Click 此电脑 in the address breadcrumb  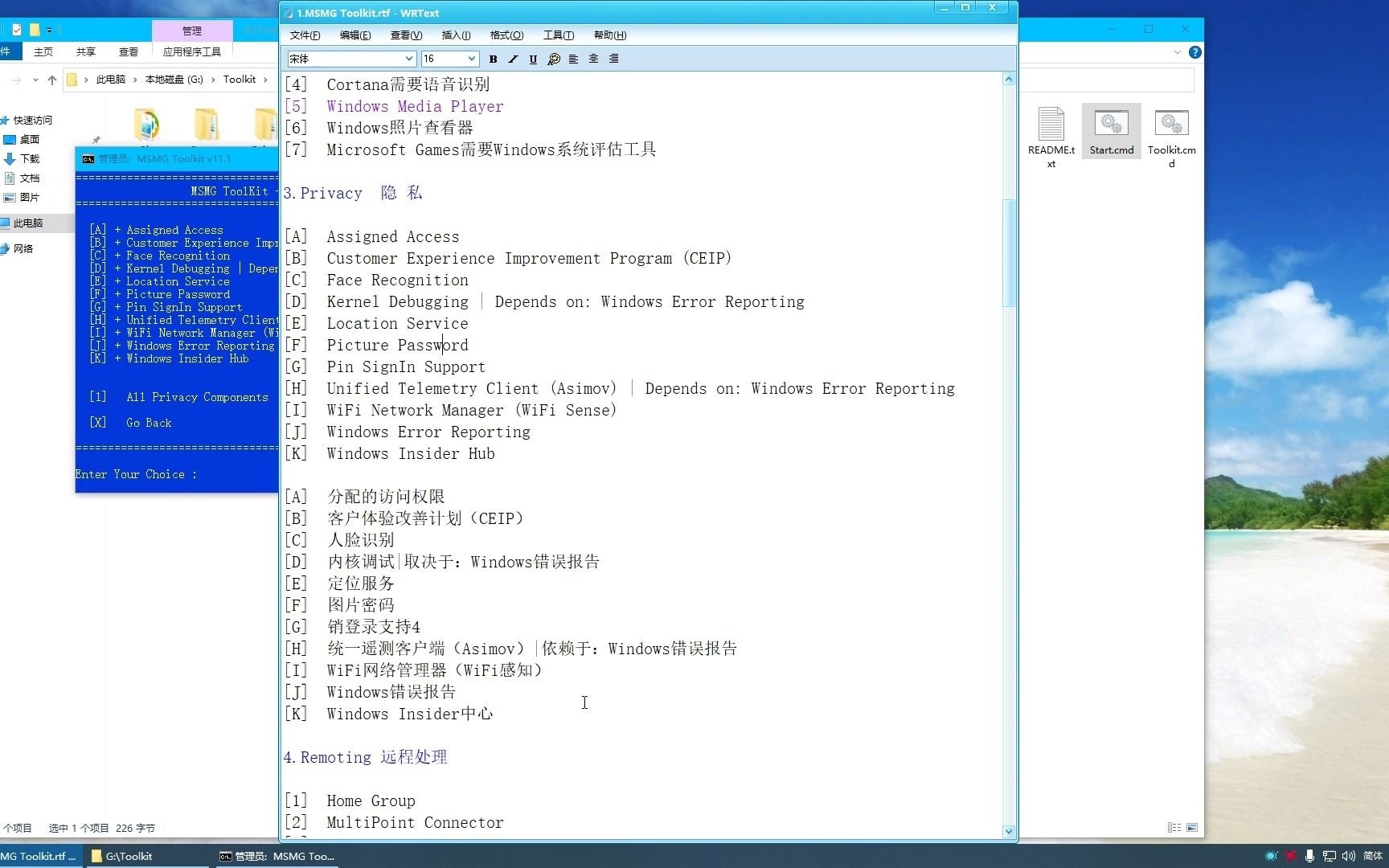111,80
